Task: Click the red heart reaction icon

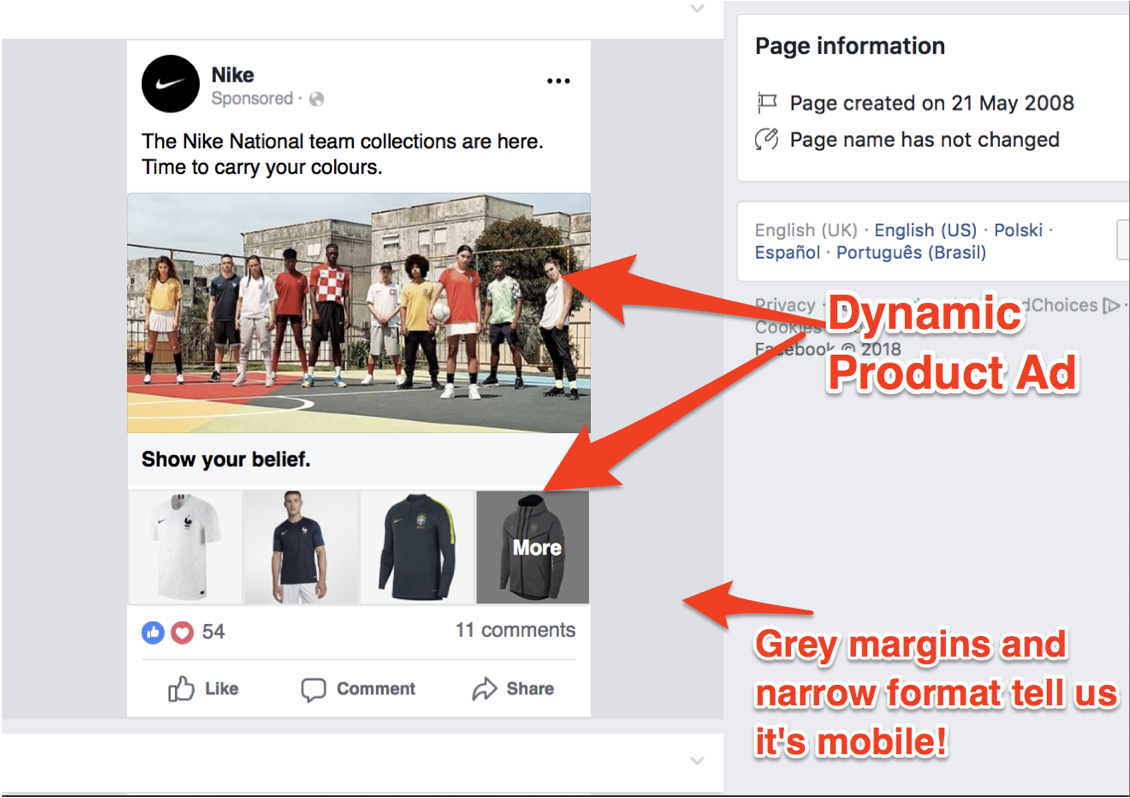Action: [182, 633]
